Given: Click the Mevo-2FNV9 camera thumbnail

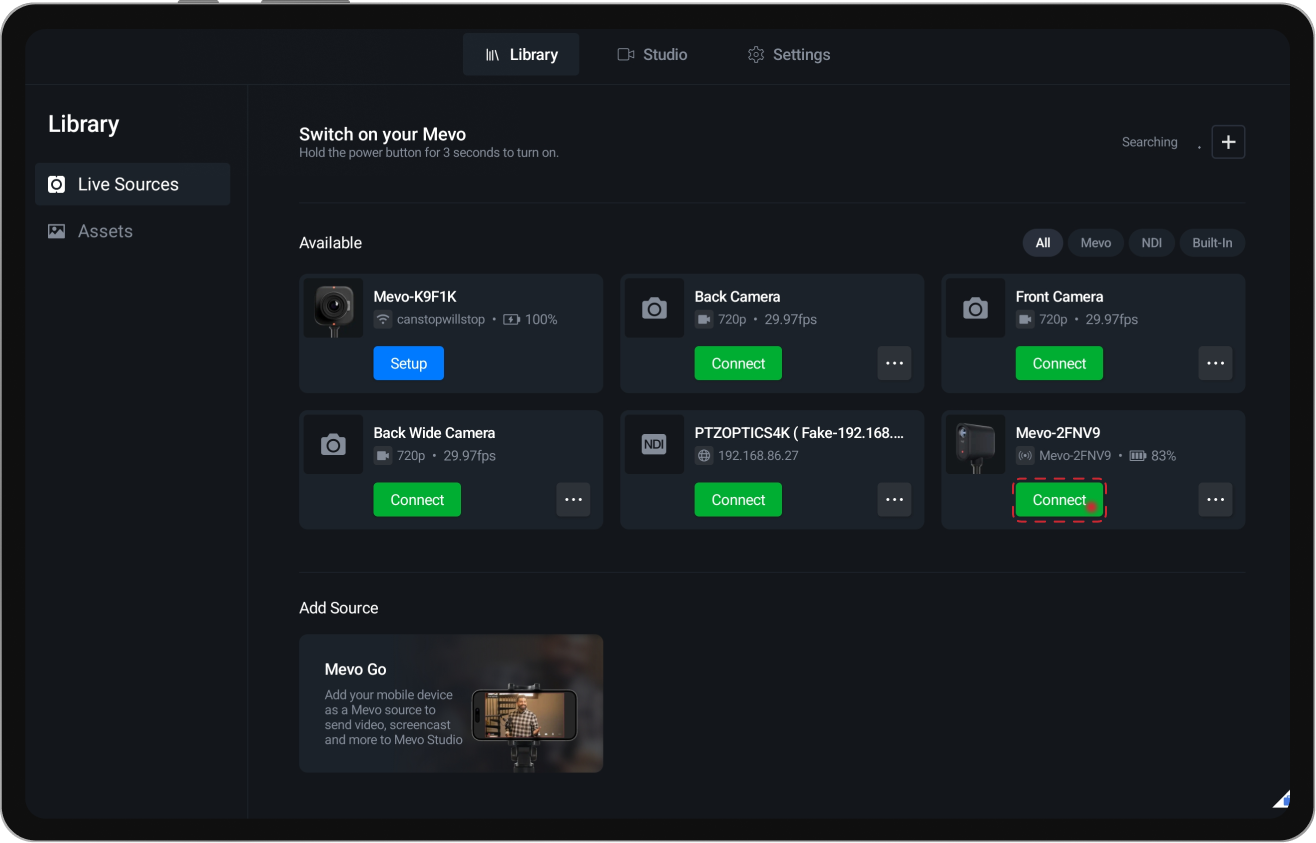Looking at the screenshot, I should 975,444.
